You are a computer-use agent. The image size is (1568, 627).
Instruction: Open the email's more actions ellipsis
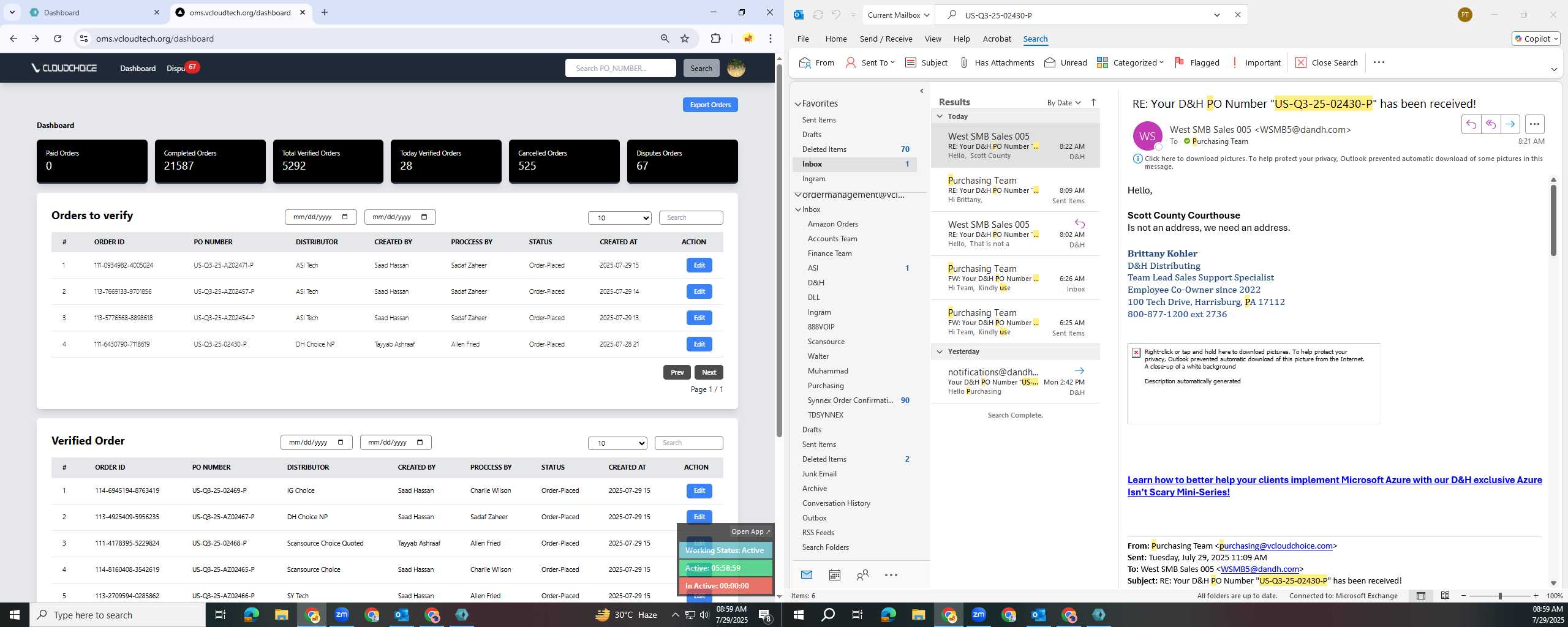[1534, 124]
